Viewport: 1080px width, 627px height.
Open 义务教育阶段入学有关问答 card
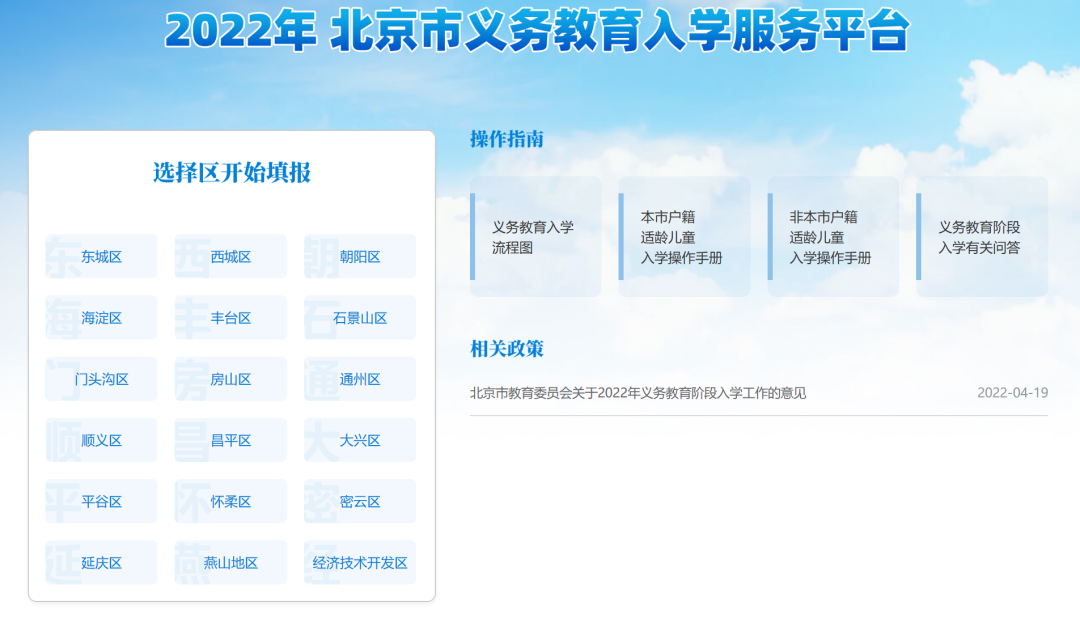click(x=982, y=237)
